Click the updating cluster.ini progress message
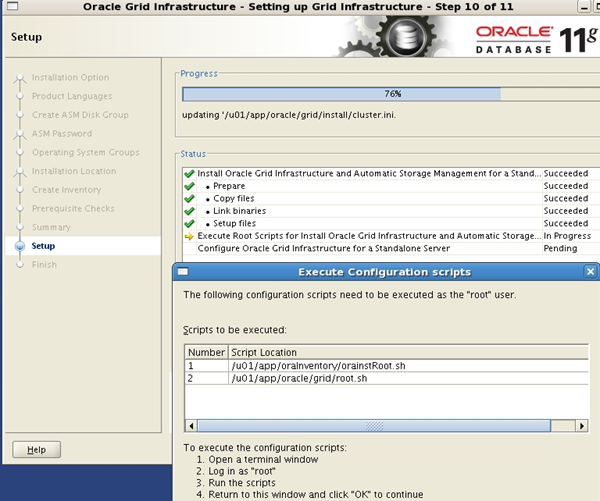600x501 pixels. click(289, 115)
